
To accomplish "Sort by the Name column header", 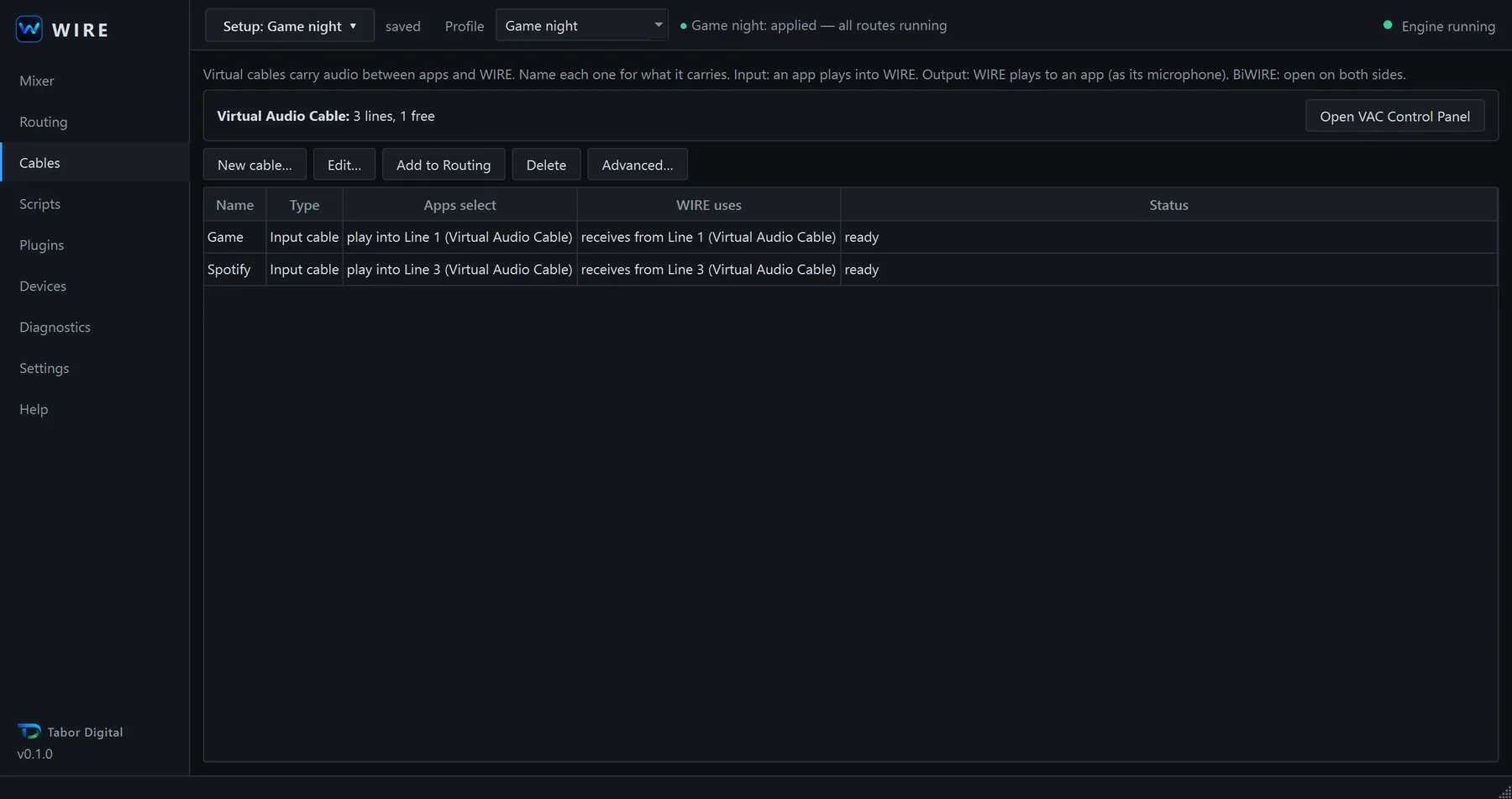I will point(235,205).
